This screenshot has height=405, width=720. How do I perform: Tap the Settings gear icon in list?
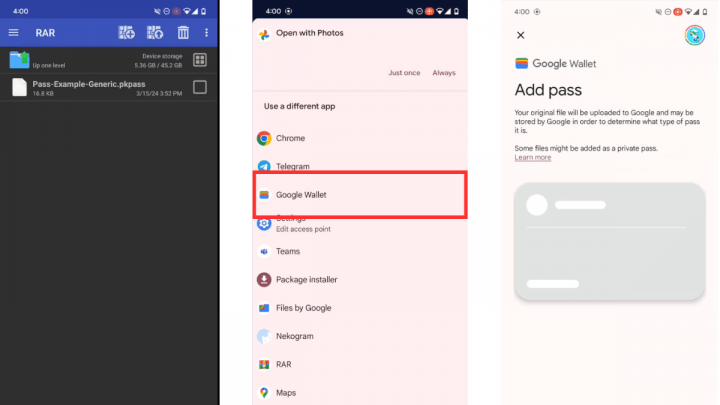tap(264, 224)
